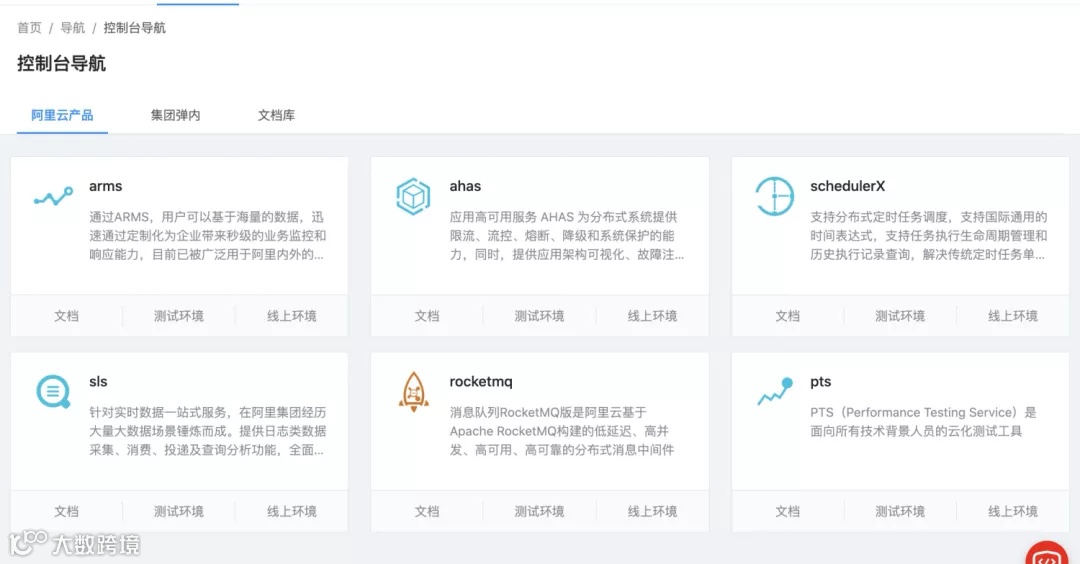Click the RocketMQ description text
This screenshot has width=1080, height=564.
click(x=562, y=431)
